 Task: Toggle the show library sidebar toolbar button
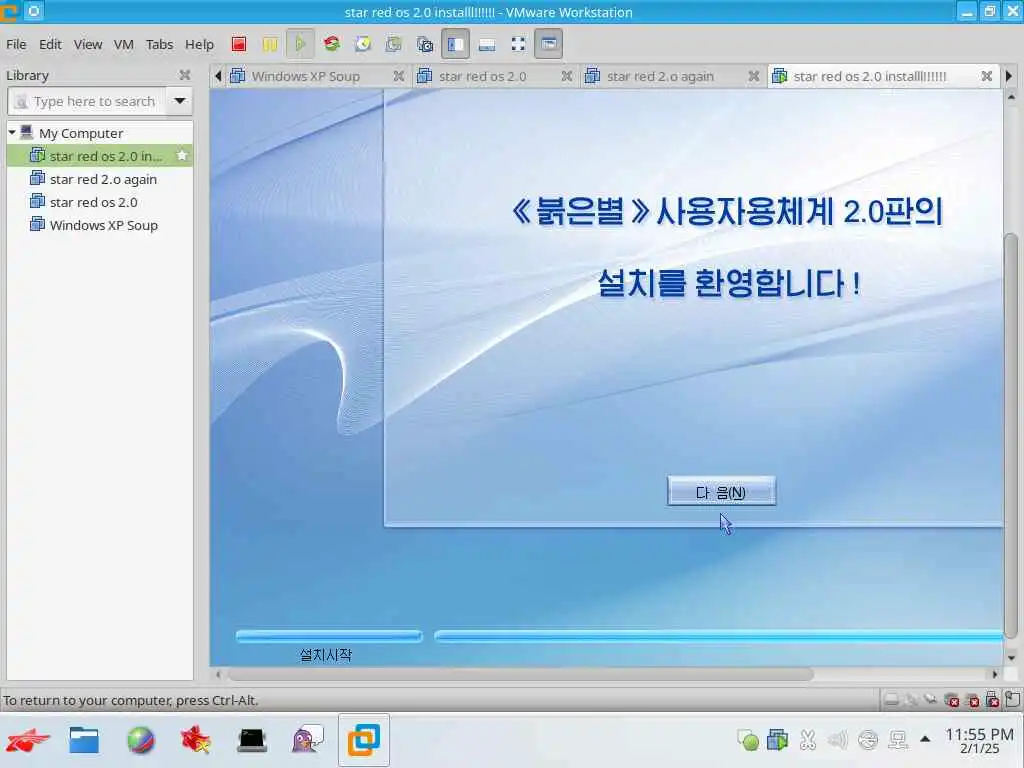coord(455,44)
